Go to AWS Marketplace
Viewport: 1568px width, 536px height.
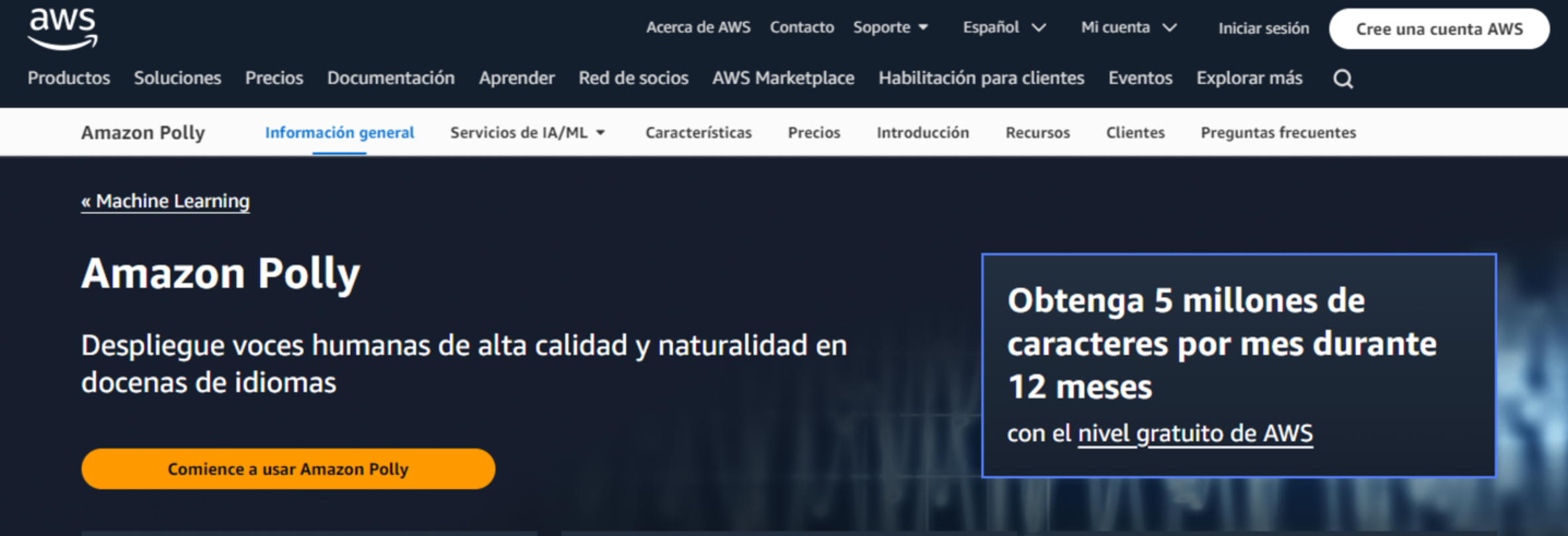pyautogui.click(x=783, y=78)
